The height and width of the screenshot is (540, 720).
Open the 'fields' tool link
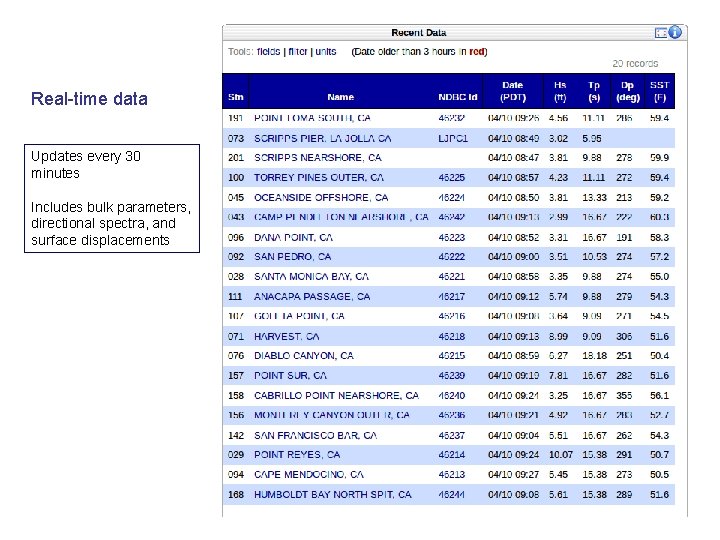click(269, 51)
